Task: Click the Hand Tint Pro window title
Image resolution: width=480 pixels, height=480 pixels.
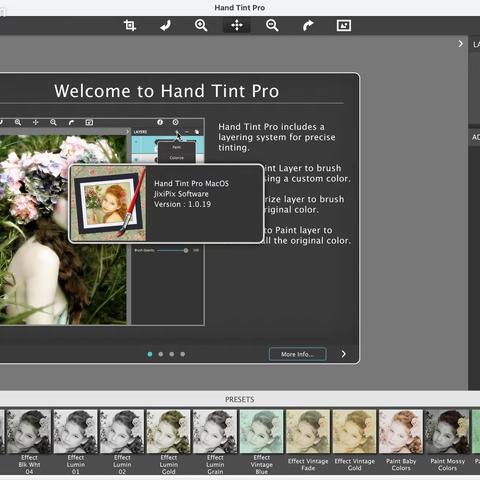Action: (x=240, y=8)
